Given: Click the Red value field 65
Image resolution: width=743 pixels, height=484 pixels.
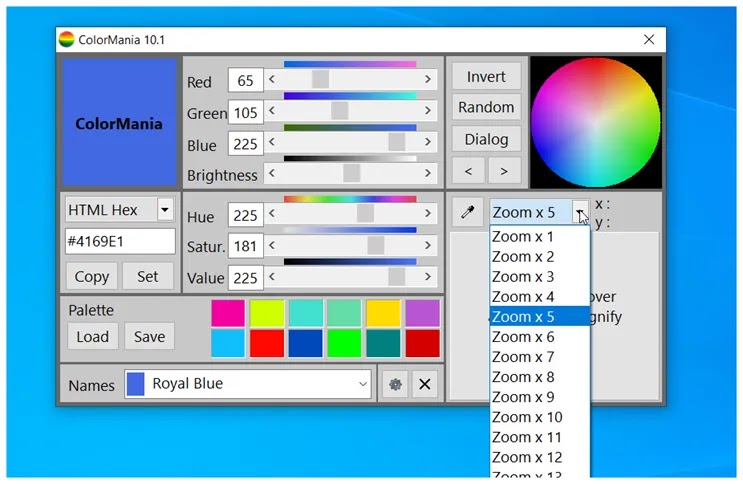Looking at the screenshot, I should [245, 80].
